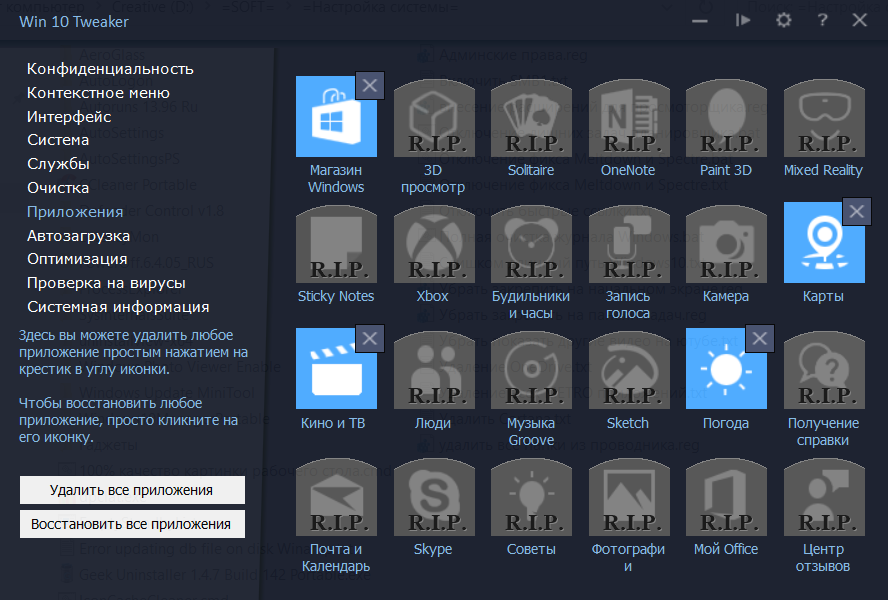The height and width of the screenshot is (600, 888).
Task: Click the Кино и ТВ app icon
Action: (336, 368)
